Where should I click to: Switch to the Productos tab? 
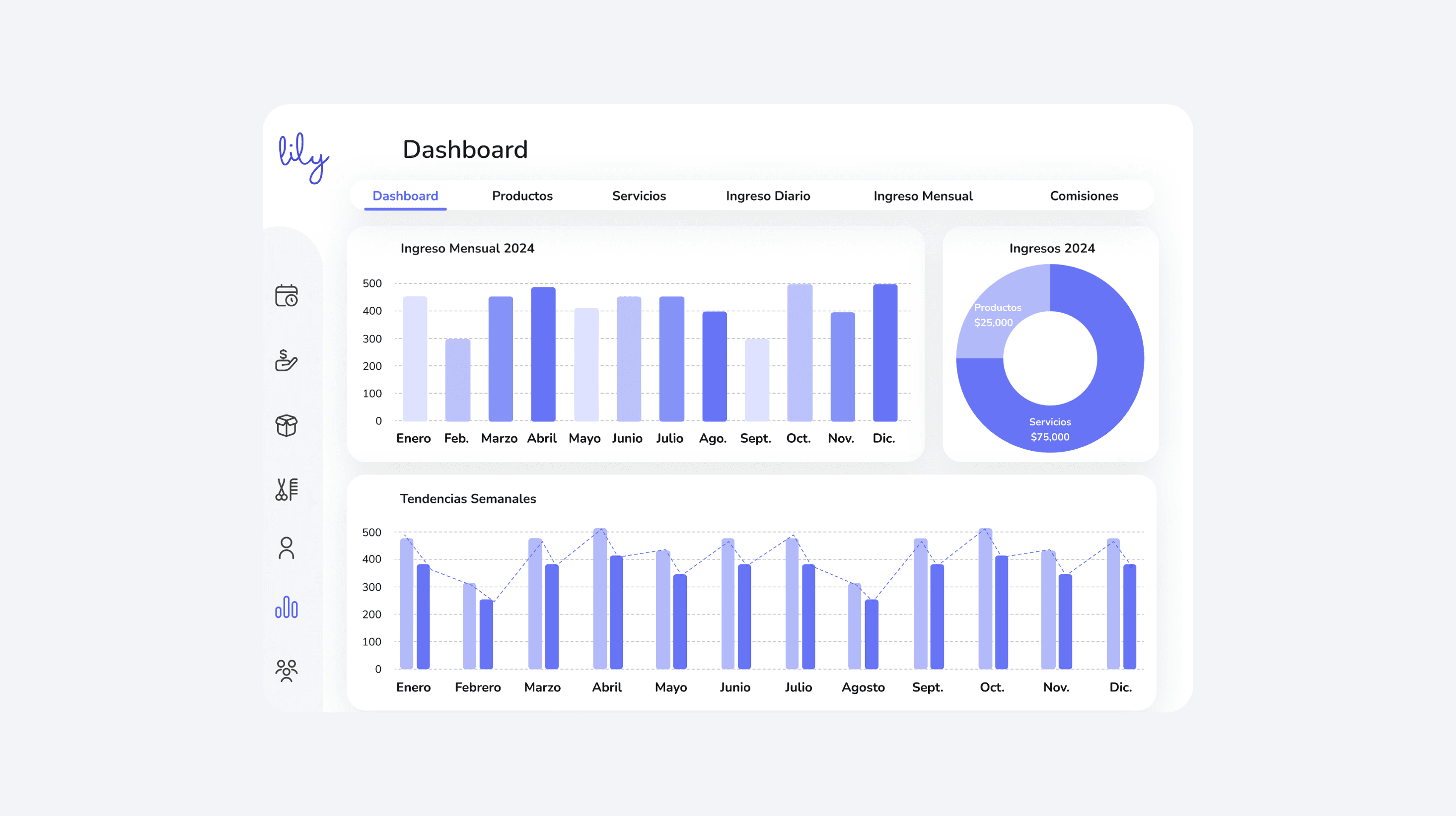coord(522,196)
